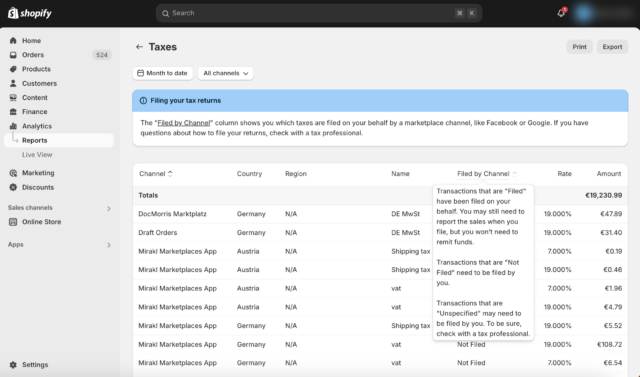
Task: Click the keyboard shortcut K hint
Action: click(472, 13)
